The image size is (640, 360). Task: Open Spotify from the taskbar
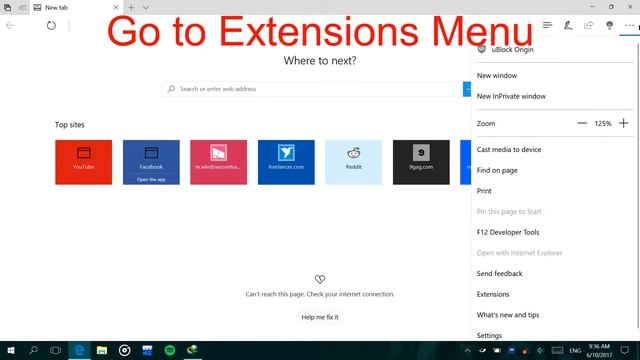point(170,350)
